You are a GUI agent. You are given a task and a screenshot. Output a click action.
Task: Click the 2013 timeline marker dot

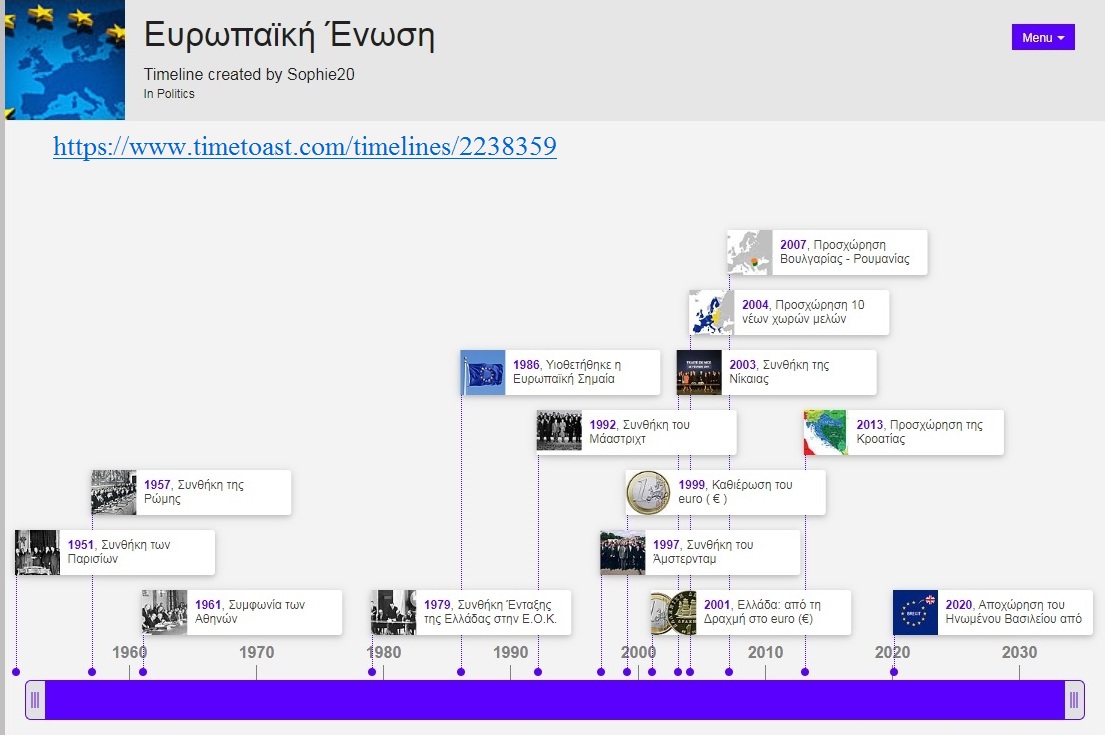(805, 672)
